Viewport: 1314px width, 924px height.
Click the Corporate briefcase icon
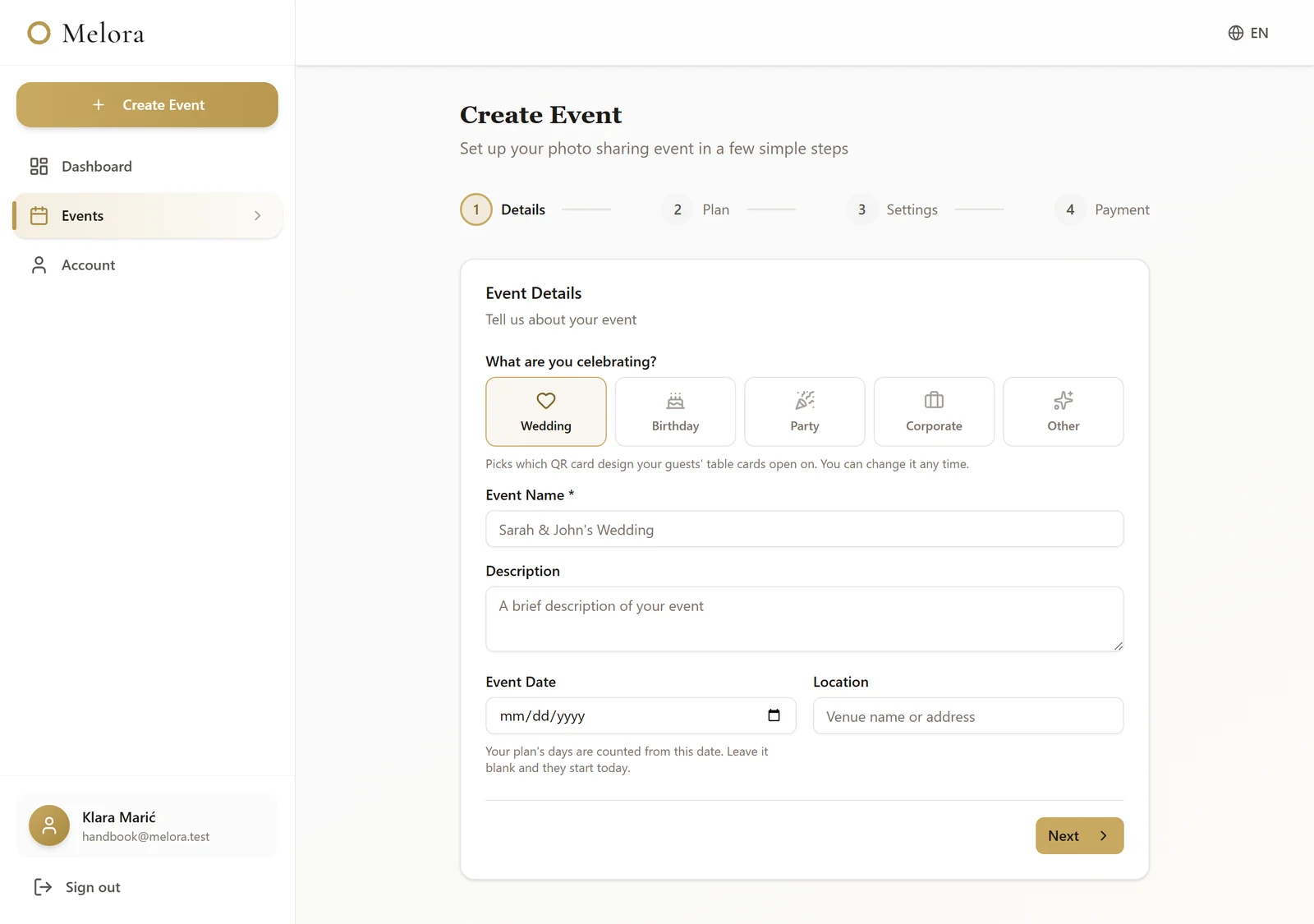pyautogui.click(x=934, y=401)
